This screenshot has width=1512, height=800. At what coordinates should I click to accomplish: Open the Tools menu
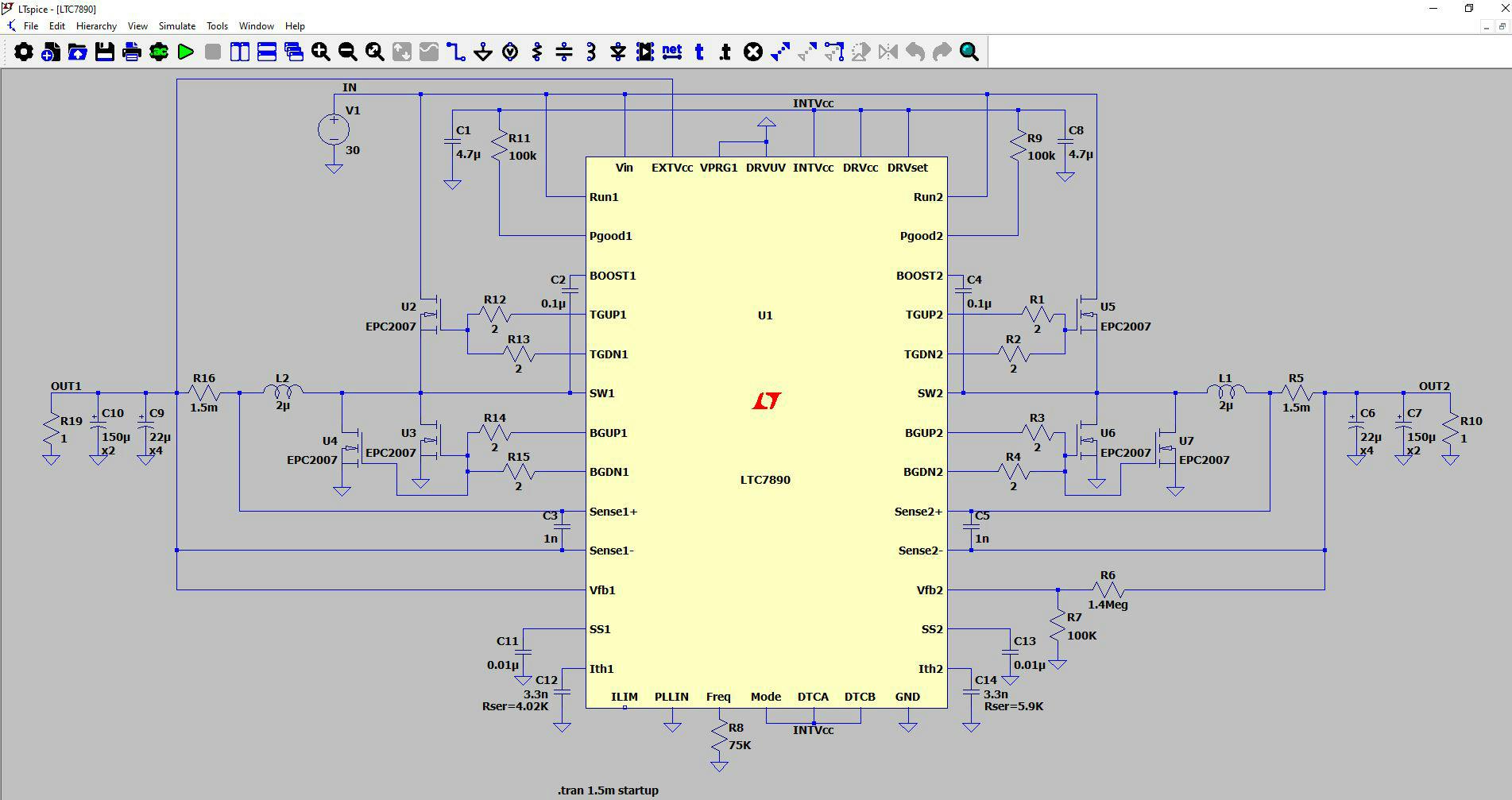tap(217, 25)
